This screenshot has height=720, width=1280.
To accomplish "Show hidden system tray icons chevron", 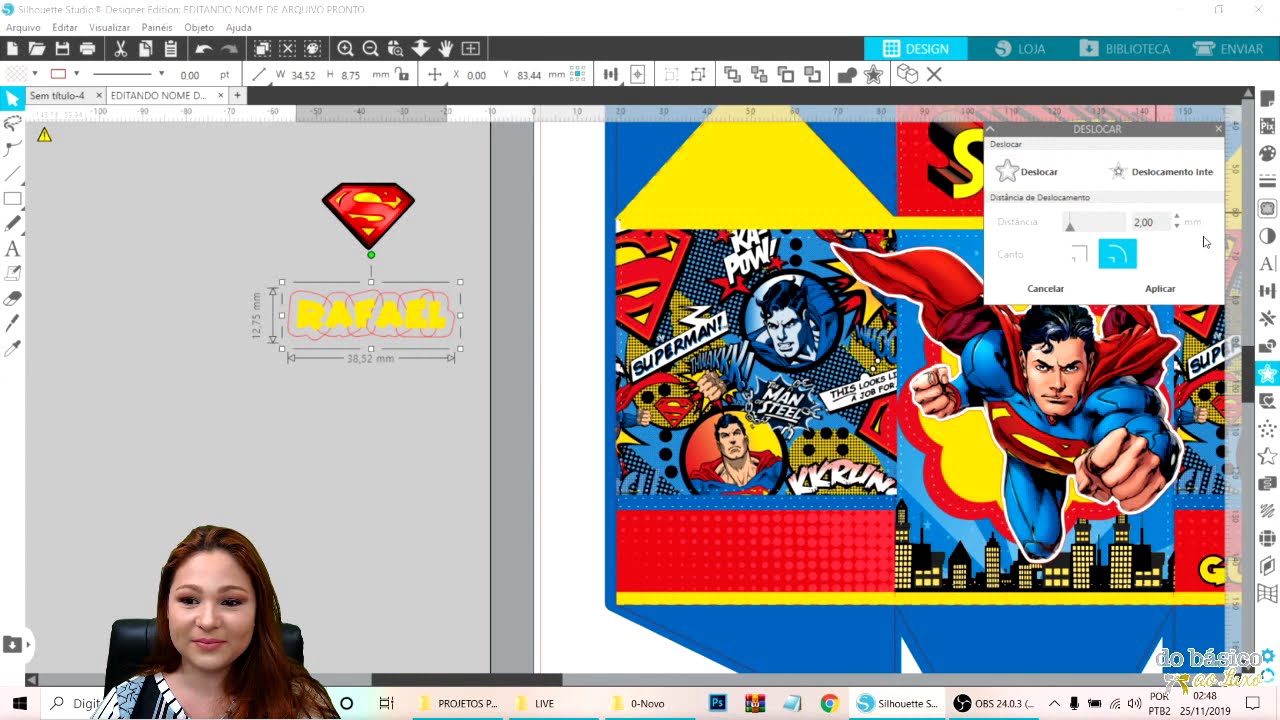I will tap(1054, 704).
